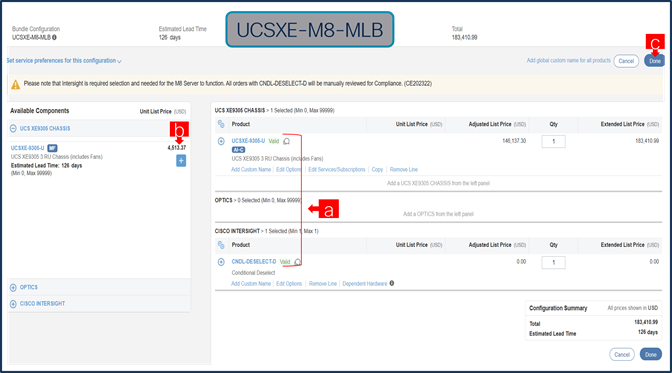Screen dimensions: 672x373
Task: Click info icon beside UCSXE-M8-MLB bundle name
Action: click(x=54, y=37)
